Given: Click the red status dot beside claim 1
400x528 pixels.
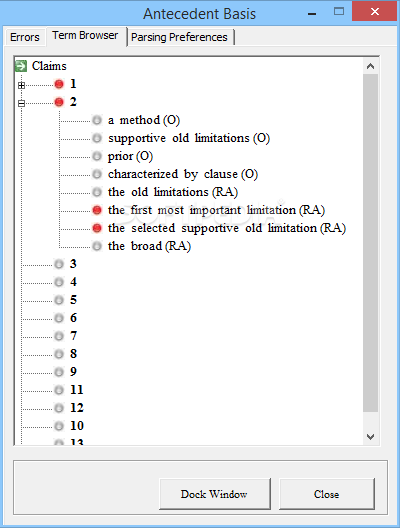Looking at the screenshot, I should click(59, 84).
